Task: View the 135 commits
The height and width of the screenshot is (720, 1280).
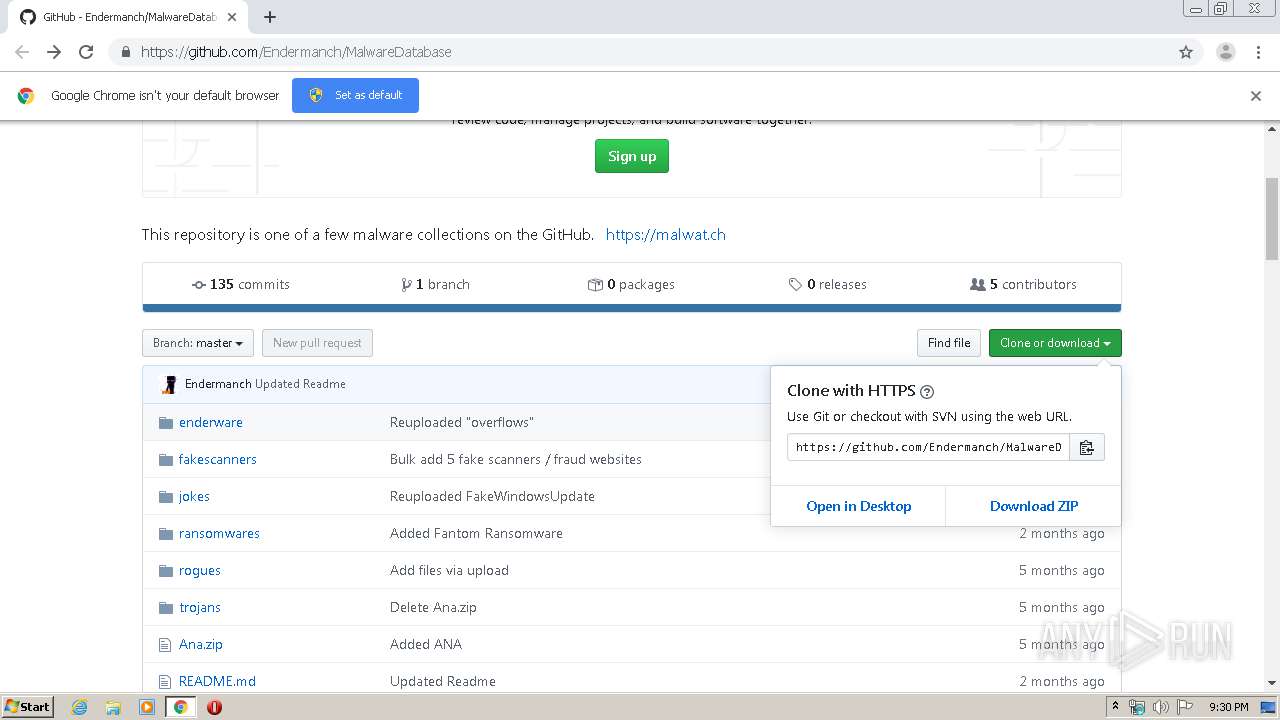Action: [x=241, y=284]
